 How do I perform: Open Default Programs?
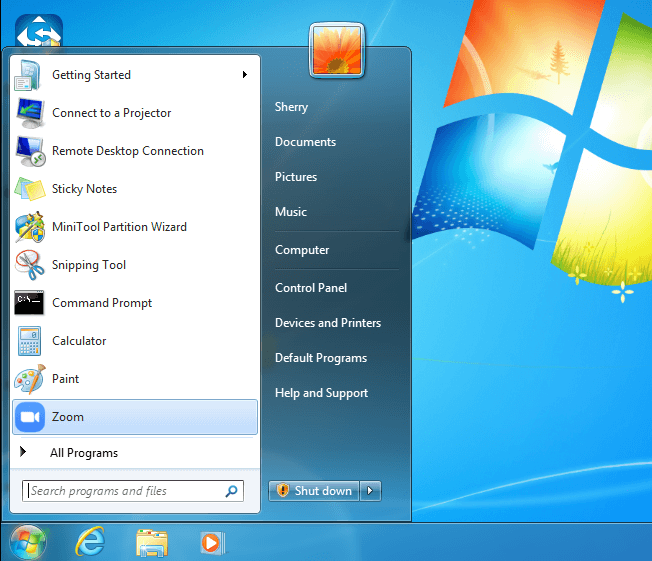point(321,358)
